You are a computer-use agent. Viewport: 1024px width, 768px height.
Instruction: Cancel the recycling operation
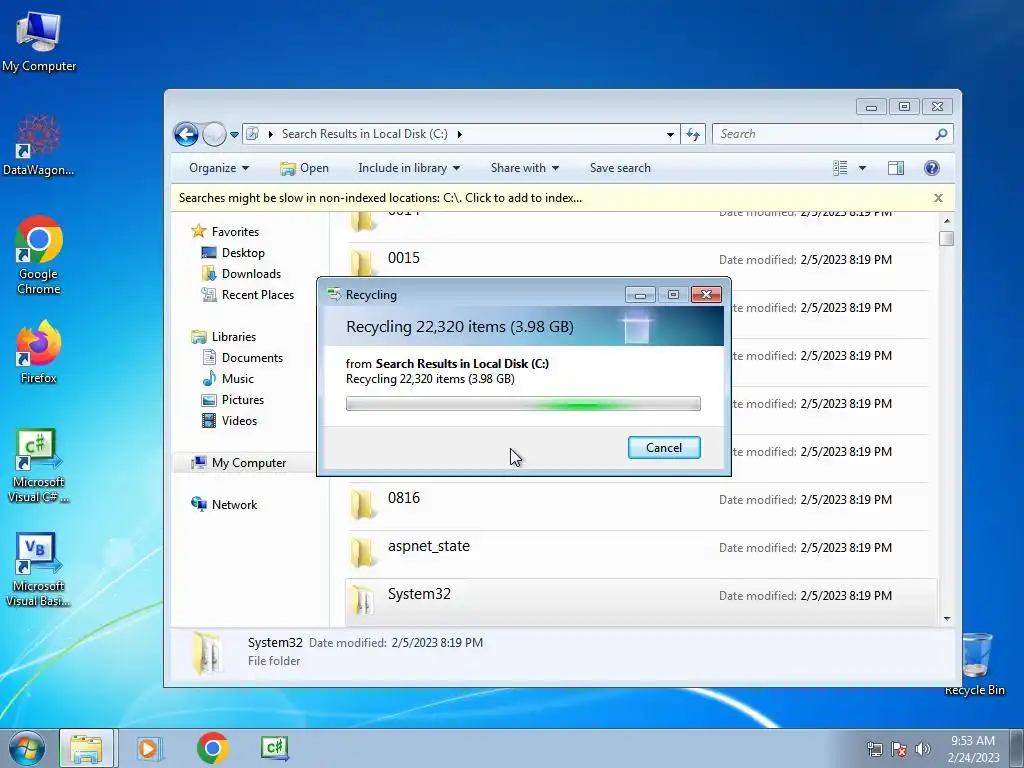(664, 447)
